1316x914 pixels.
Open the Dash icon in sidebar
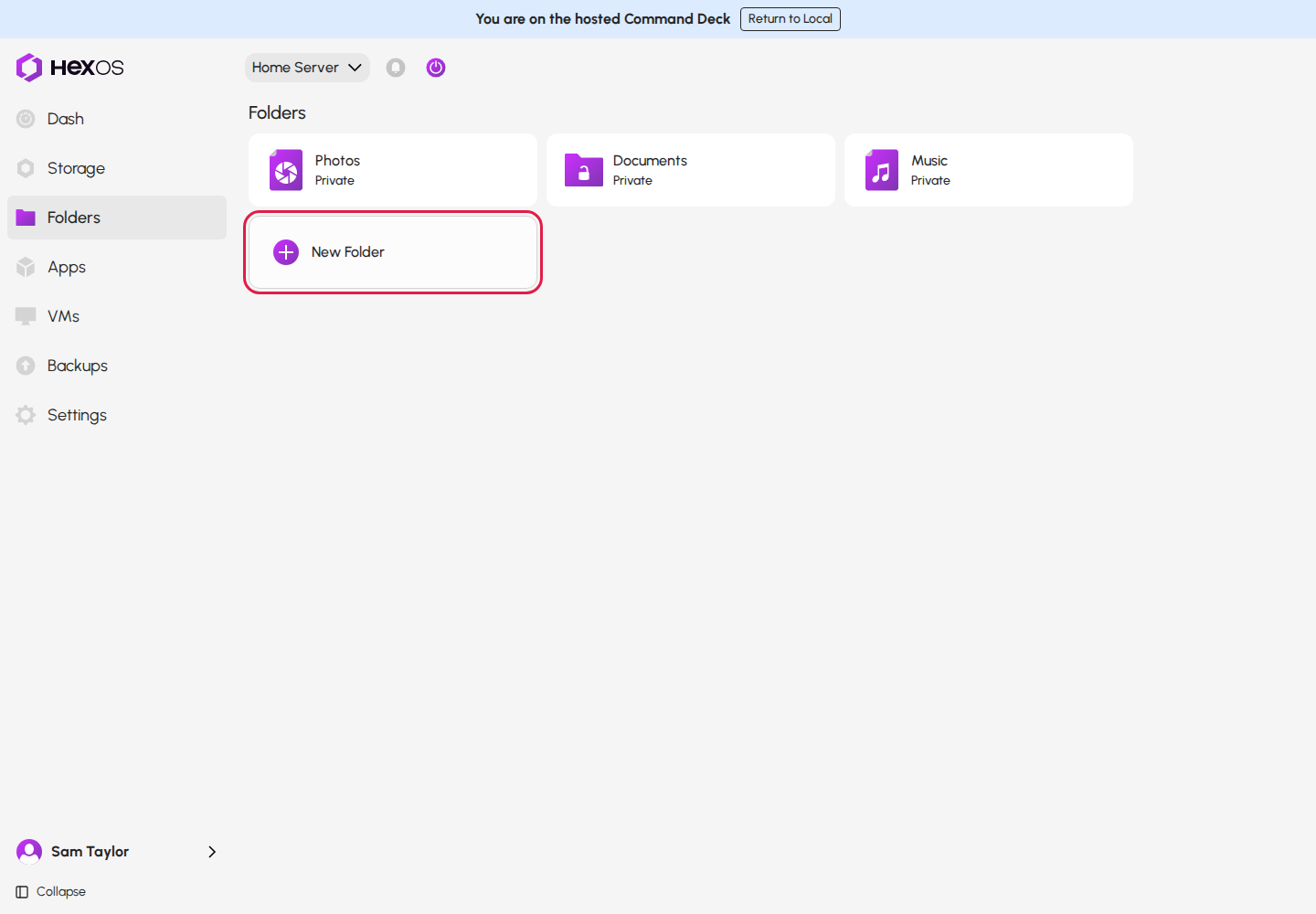pos(26,119)
